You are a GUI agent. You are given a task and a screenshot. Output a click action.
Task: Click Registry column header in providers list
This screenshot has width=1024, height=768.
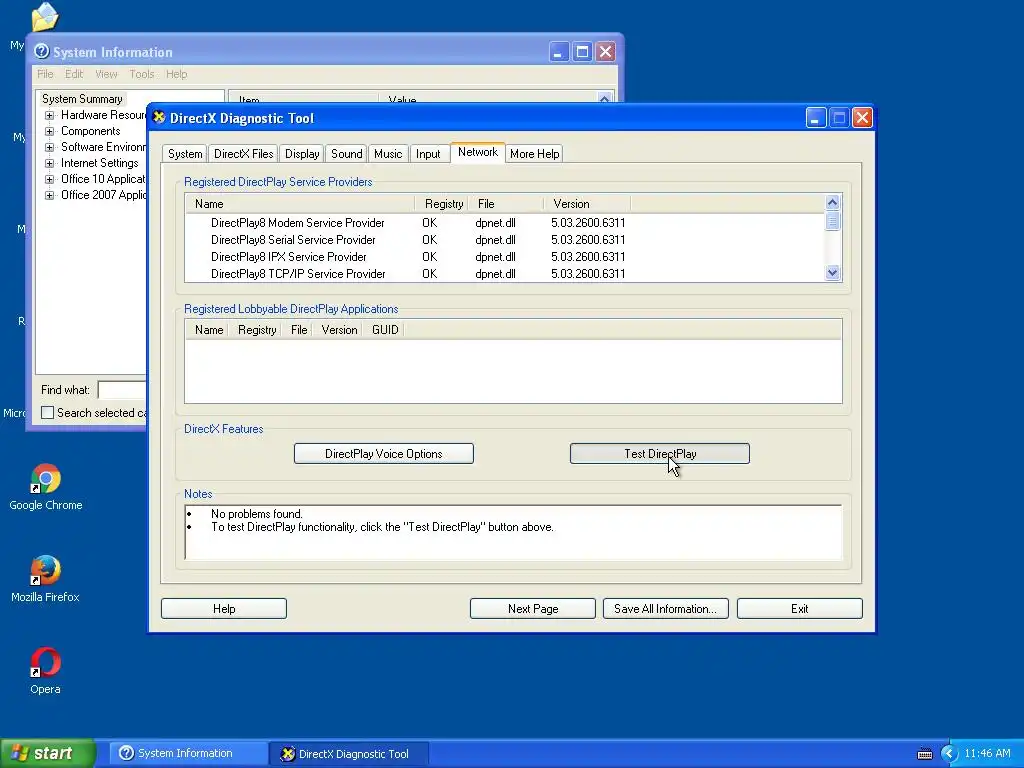[x=442, y=204]
